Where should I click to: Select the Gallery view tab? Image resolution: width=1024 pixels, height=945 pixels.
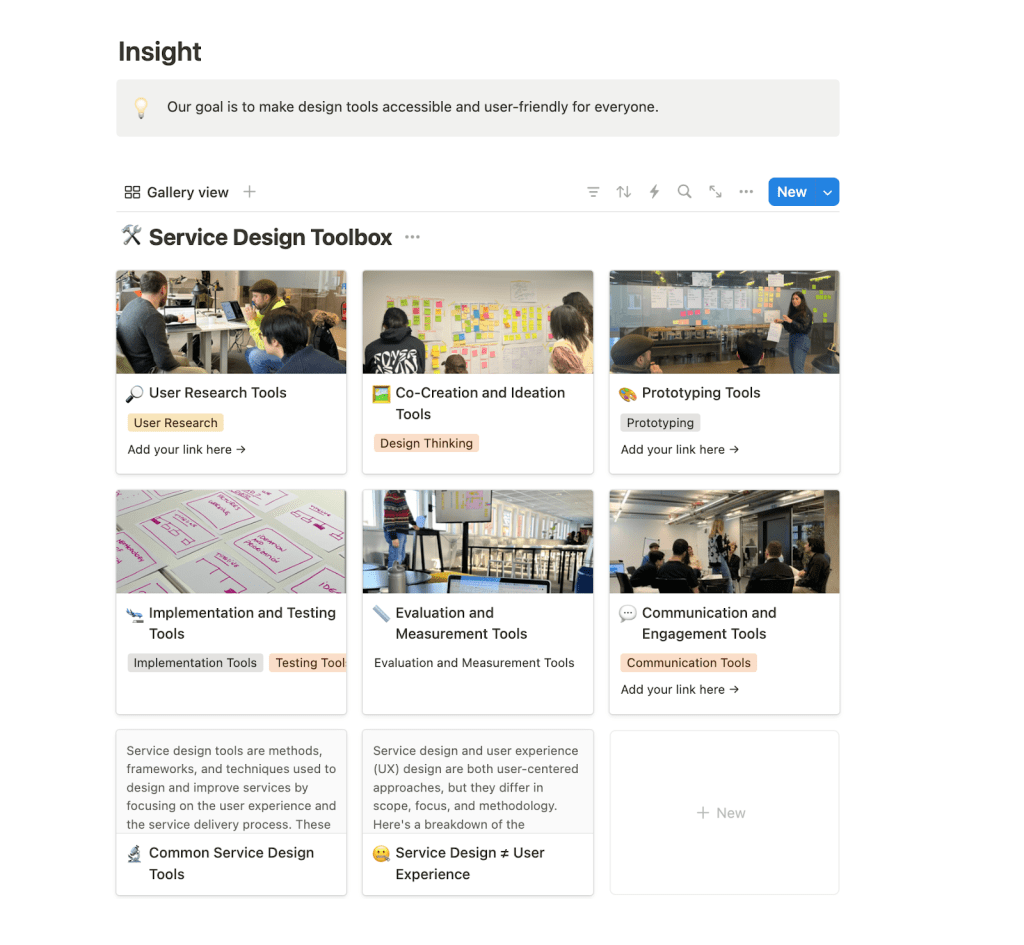pos(177,192)
